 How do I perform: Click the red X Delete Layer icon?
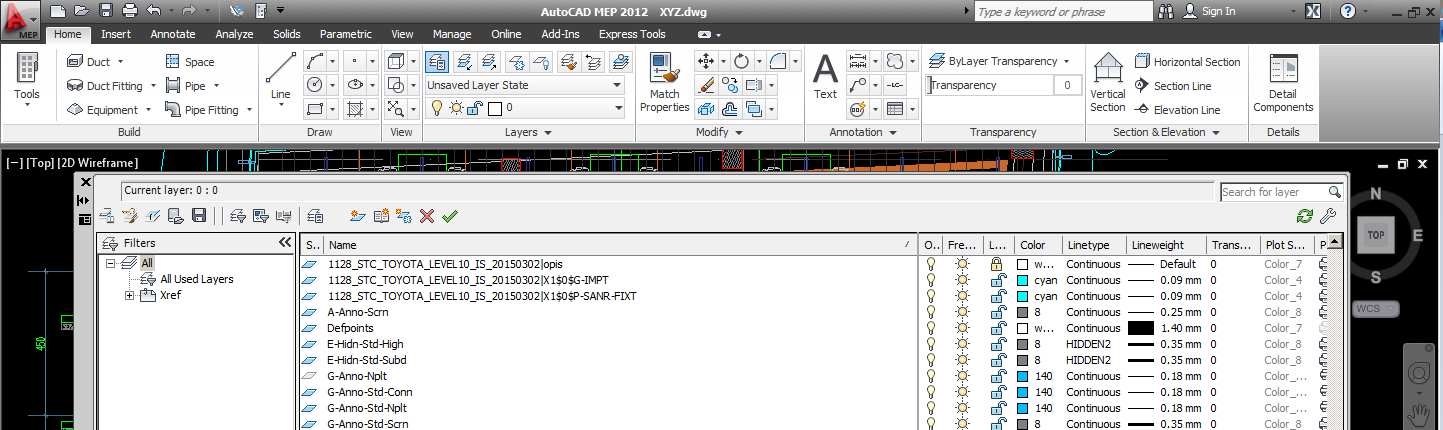427,215
